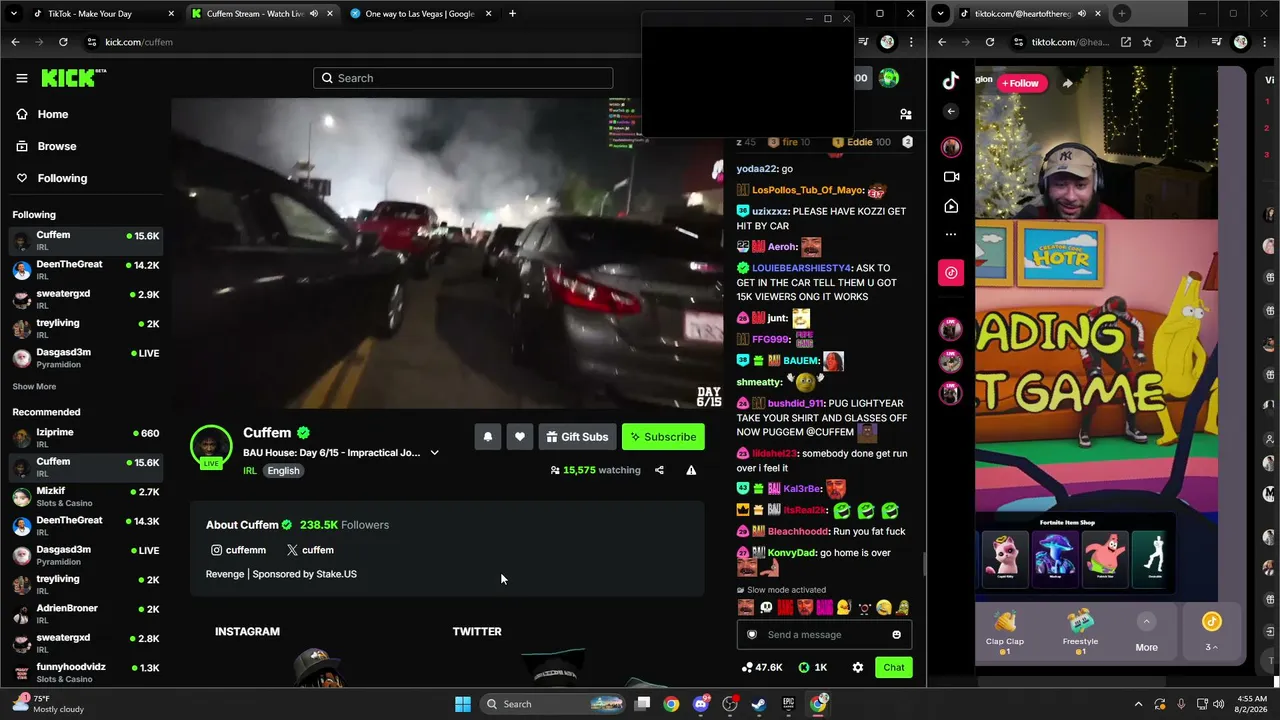Image resolution: width=1280 pixels, height=720 pixels.
Task: Open Epic Games Launcher from taskbar
Action: 788,704
